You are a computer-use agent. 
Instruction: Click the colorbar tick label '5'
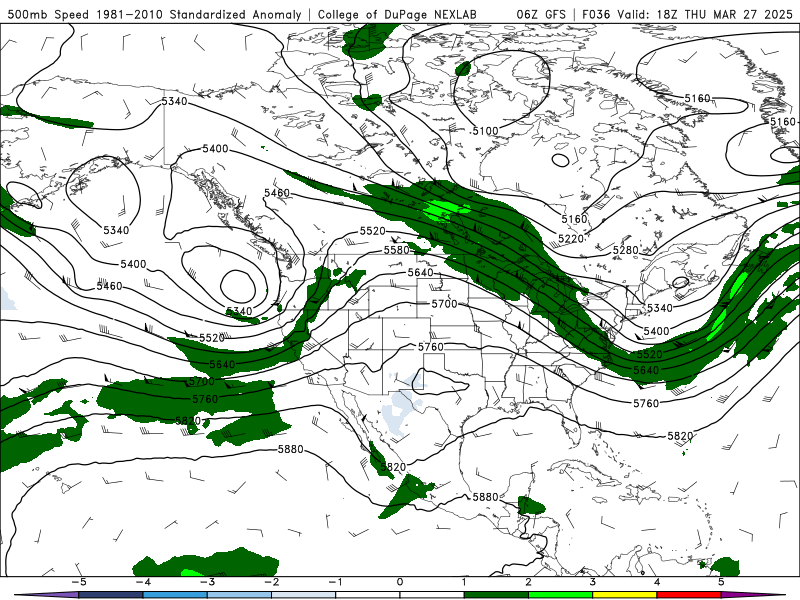(721, 582)
